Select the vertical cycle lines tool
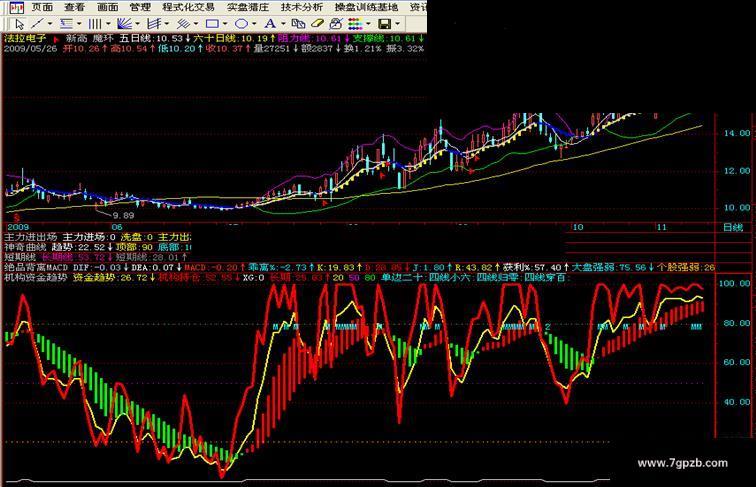 pyautogui.click(x=95, y=24)
